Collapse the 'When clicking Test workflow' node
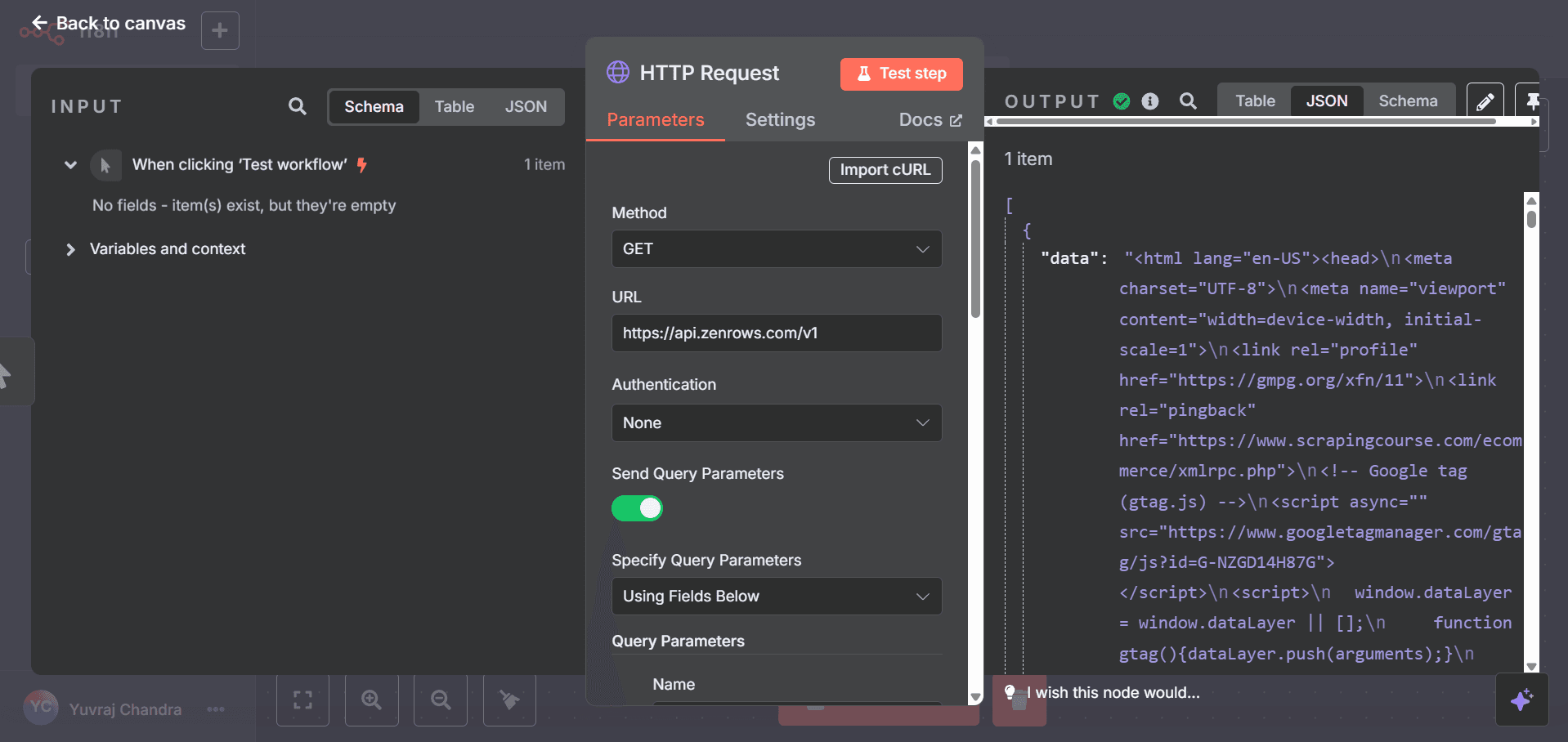The height and width of the screenshot is (742, 1568). click(x=70, y=165)
